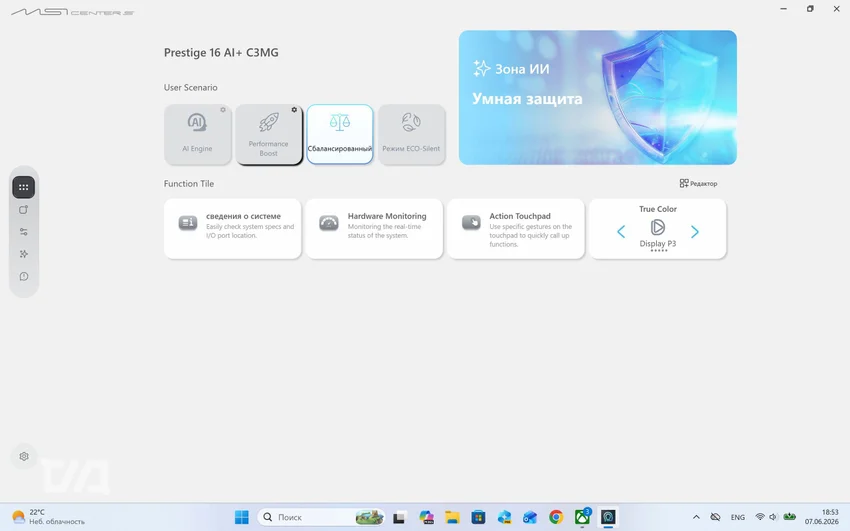Switch True Color to next mode
Viewport: 850px width, 531px height.
coord(694,232)
